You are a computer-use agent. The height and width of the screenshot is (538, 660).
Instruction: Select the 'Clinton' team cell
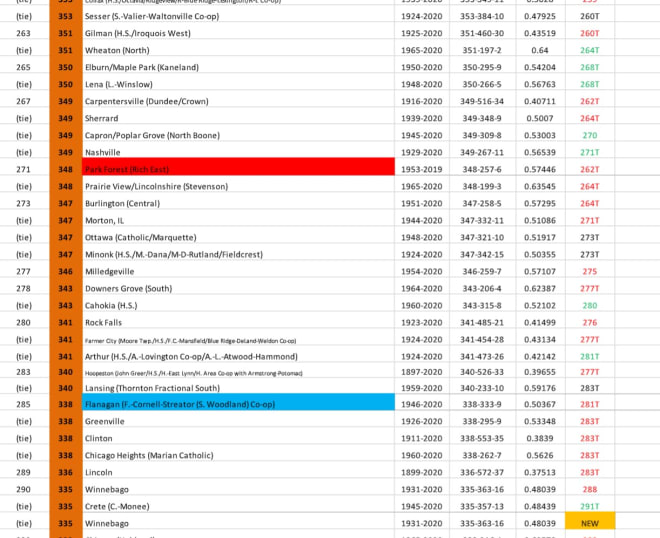(x=238, y=439)
